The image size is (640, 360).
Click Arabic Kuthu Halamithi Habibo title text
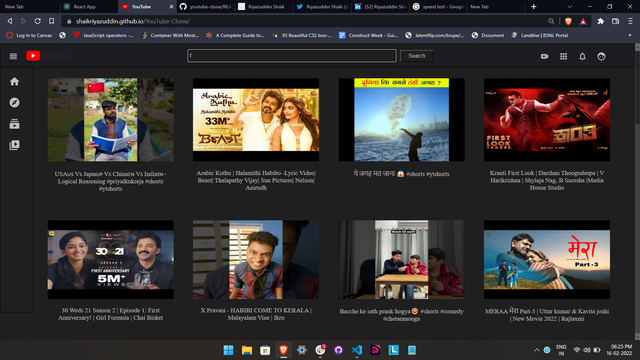pyautogui.click(x=256, y=180)
